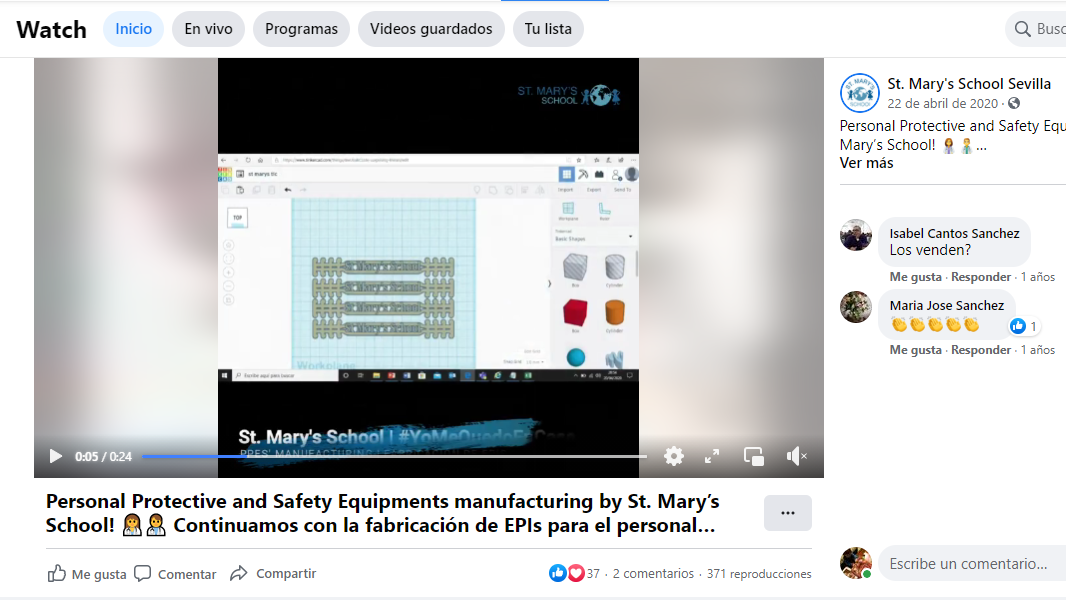Image resolution: width=1066 pixels, height=600 pixels.
Task: Click the search field in Watch
Action: point(1035,29)
